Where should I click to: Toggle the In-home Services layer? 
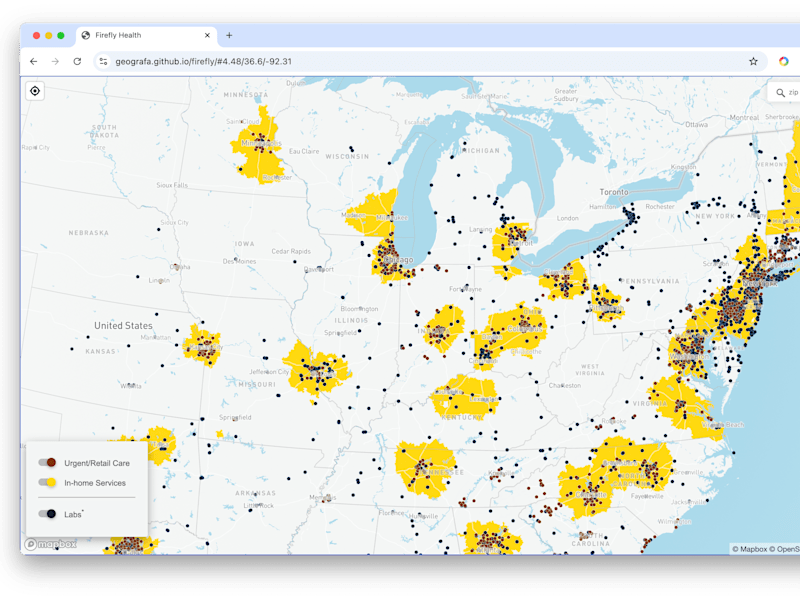pyautogui.click(x=47, y=483)
